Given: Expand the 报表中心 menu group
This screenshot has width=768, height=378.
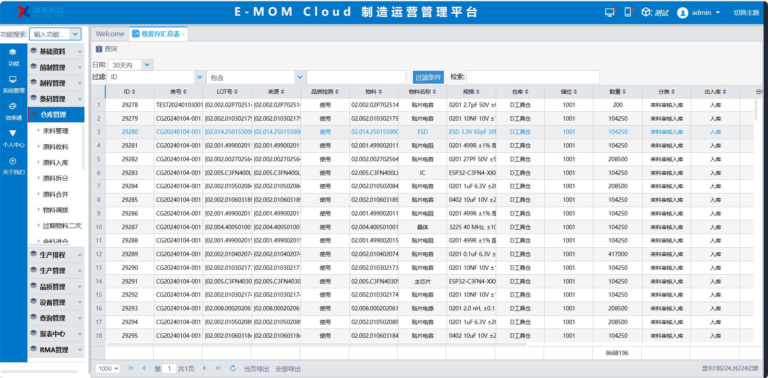Looking at the screenshot, I should tap(56, 334).
